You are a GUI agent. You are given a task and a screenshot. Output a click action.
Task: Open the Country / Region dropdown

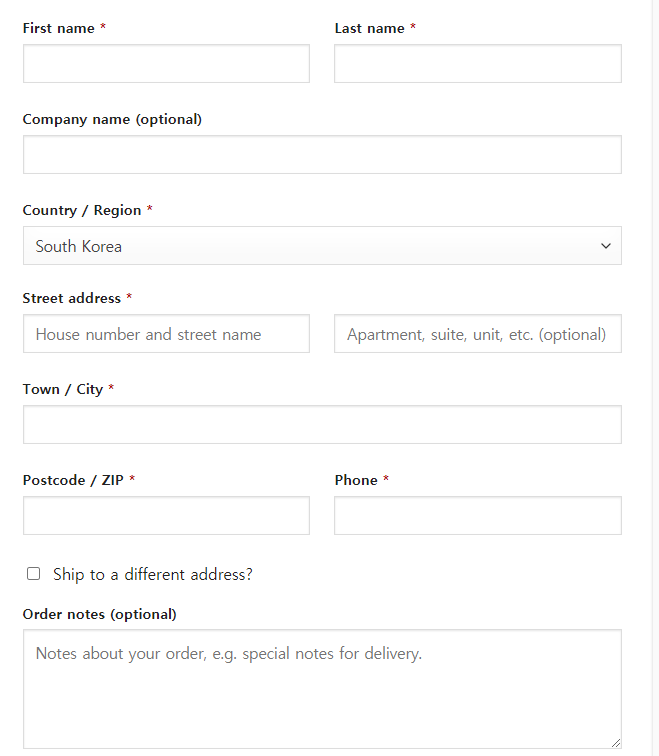[323, 245]
